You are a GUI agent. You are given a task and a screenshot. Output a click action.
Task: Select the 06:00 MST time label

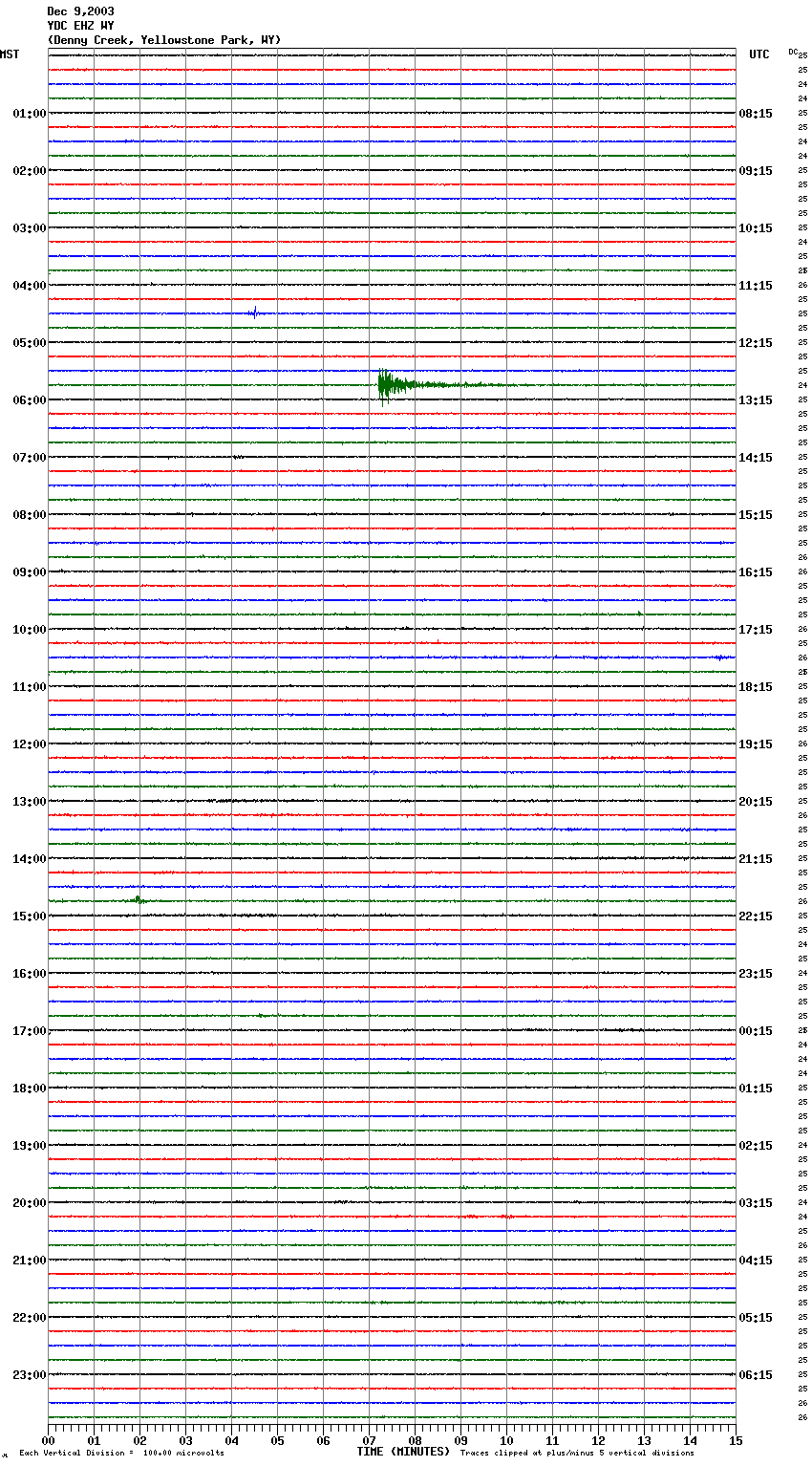pos(30,400)
